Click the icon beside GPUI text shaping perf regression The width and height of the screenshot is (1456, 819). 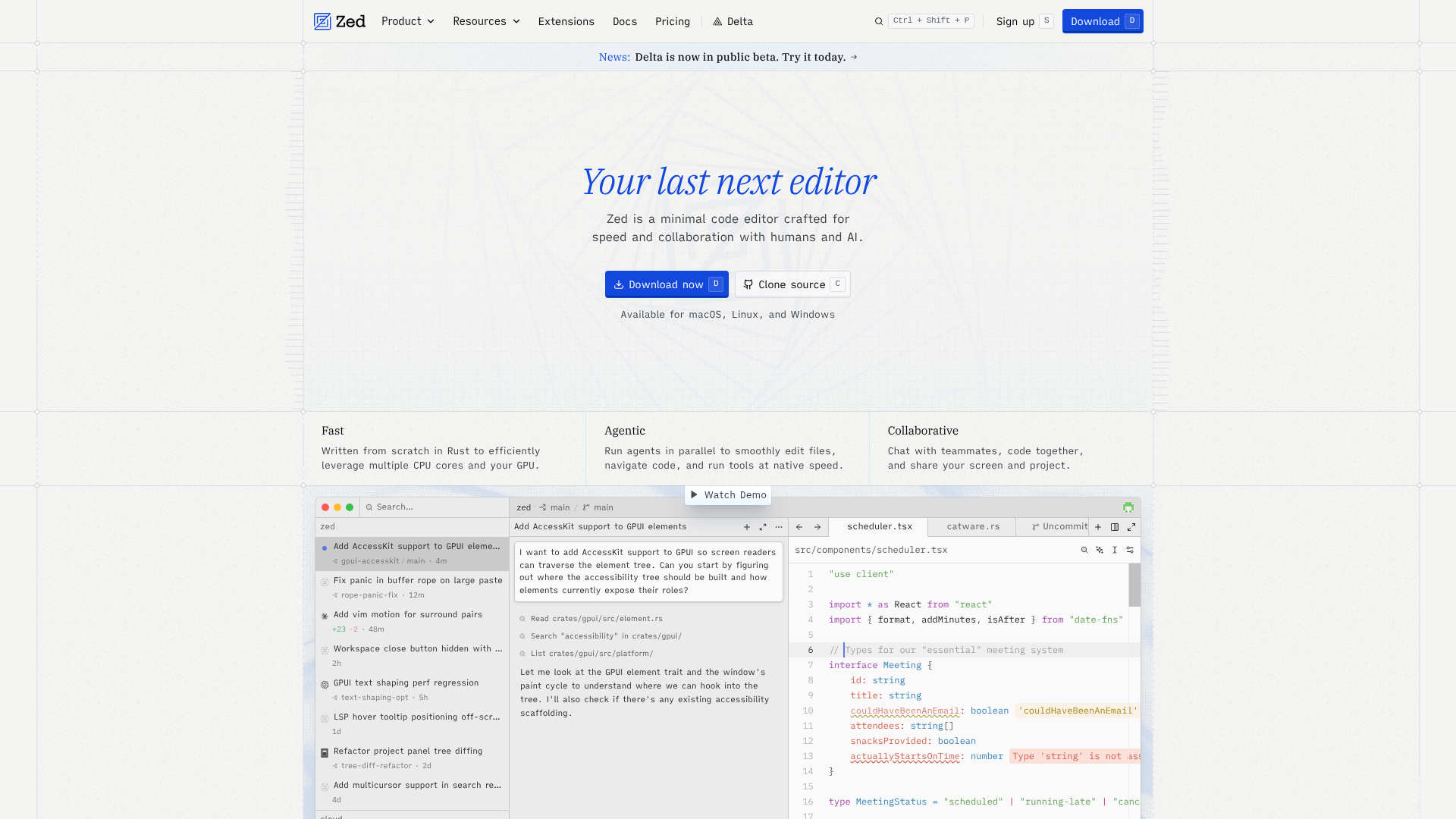(325, 685)
